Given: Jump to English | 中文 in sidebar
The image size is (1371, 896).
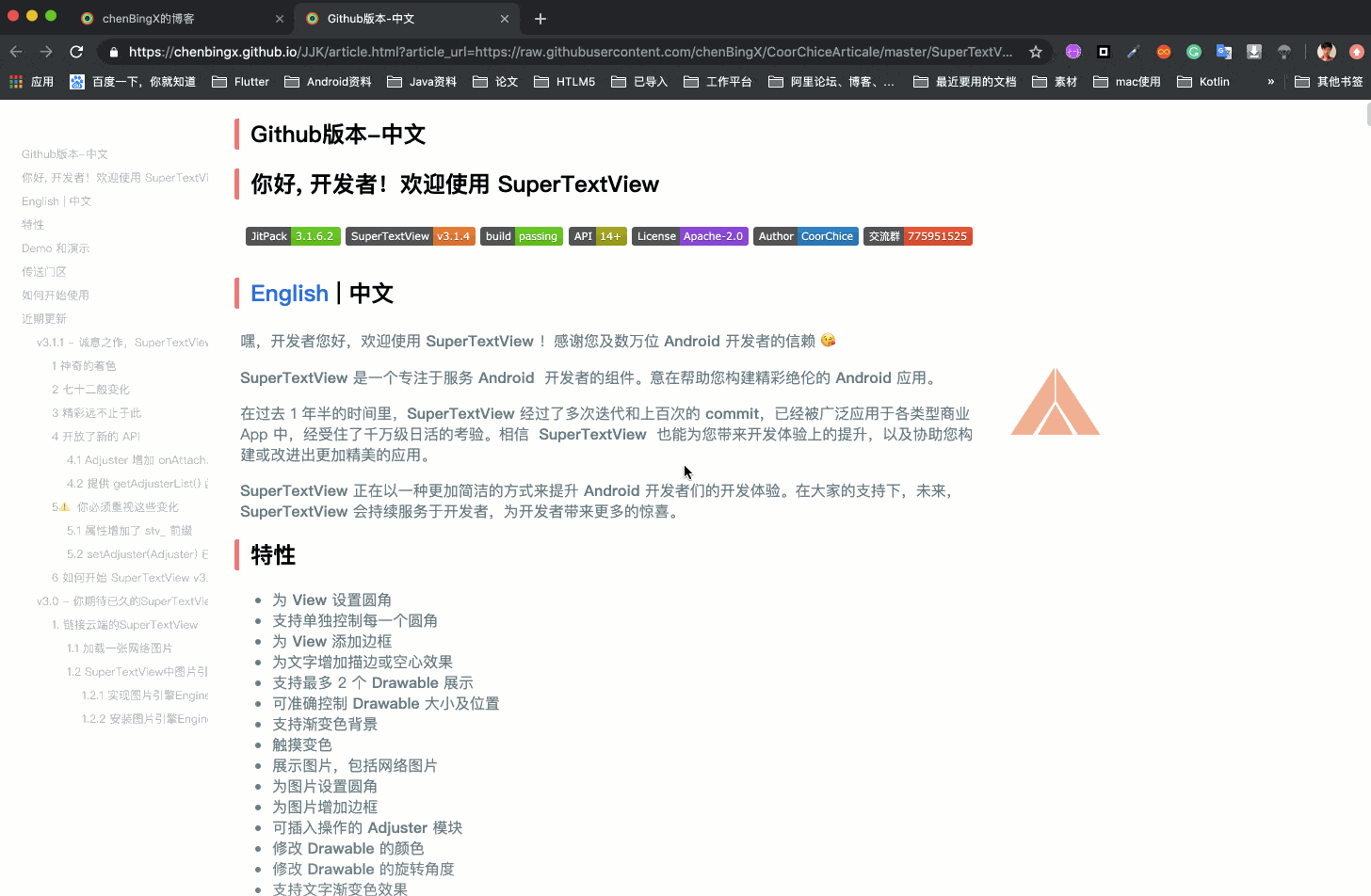Looking at the screenshot, I should [x=56, y=201].
